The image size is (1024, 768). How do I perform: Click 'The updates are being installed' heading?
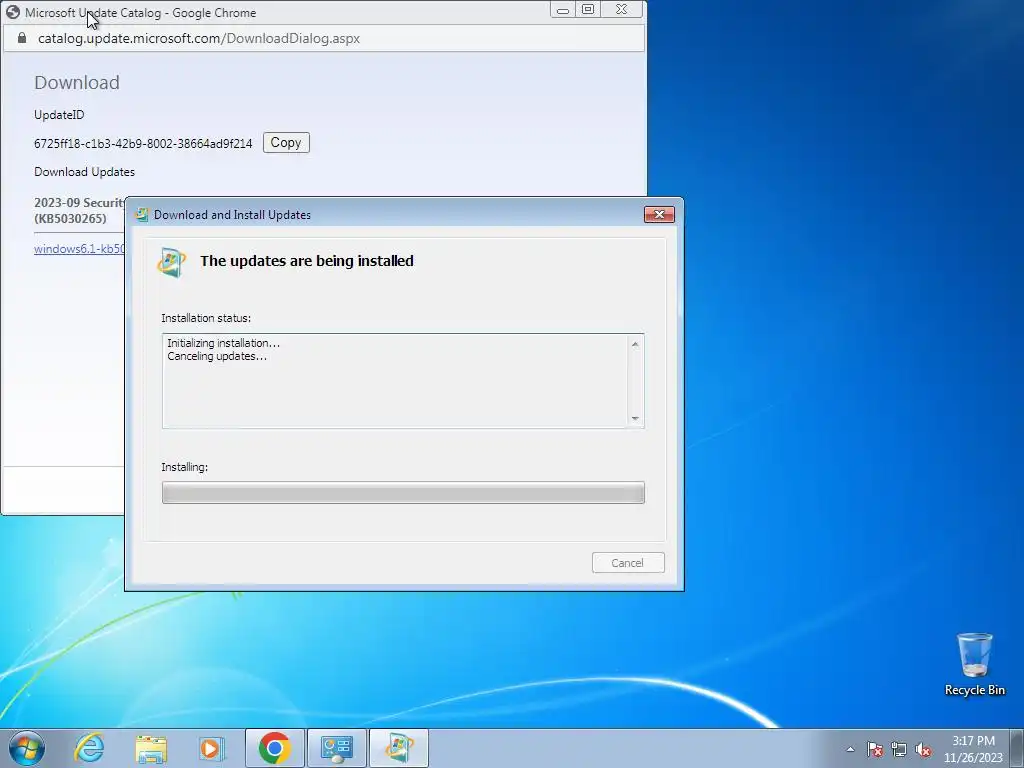coord(307,261)
